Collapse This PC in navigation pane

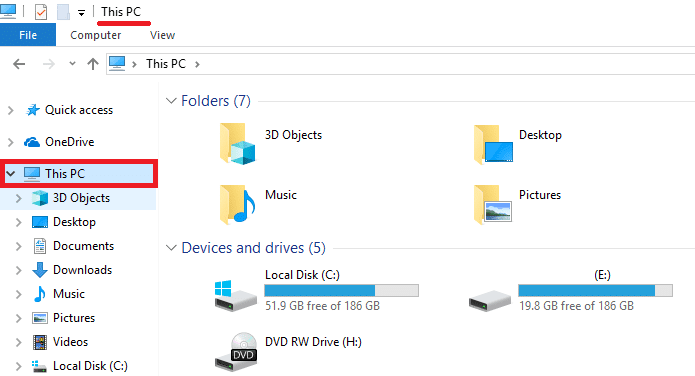click(11, 173)
